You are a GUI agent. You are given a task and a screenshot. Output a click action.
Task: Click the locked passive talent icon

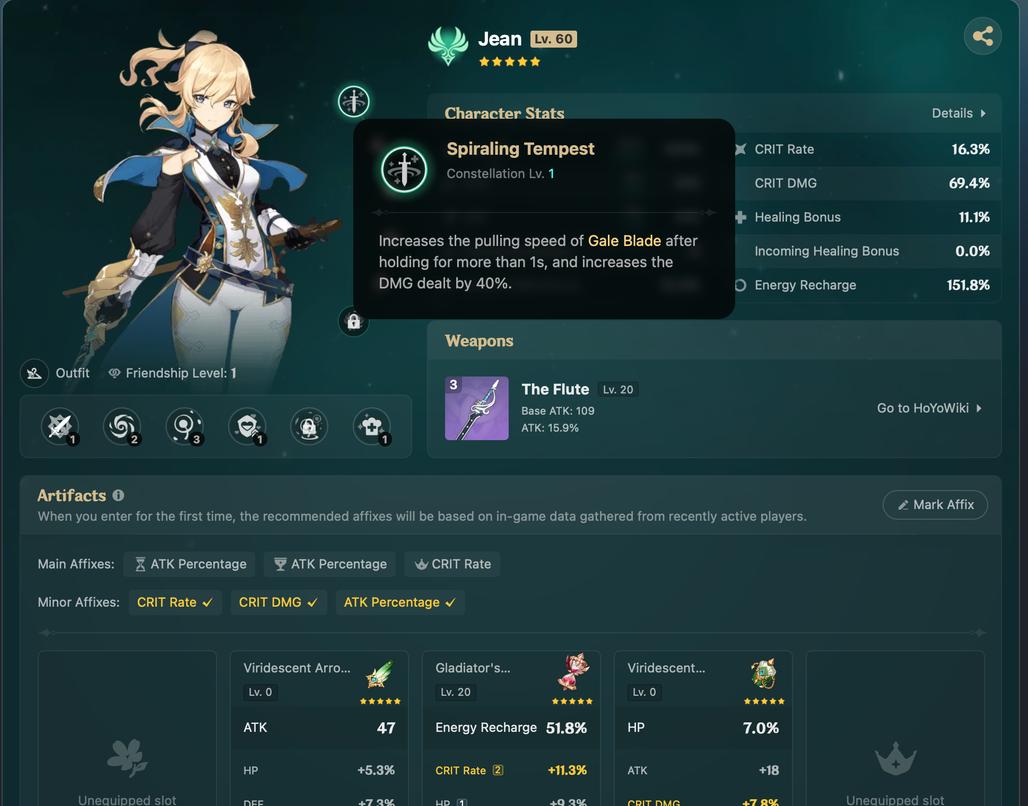click(309, 426)
